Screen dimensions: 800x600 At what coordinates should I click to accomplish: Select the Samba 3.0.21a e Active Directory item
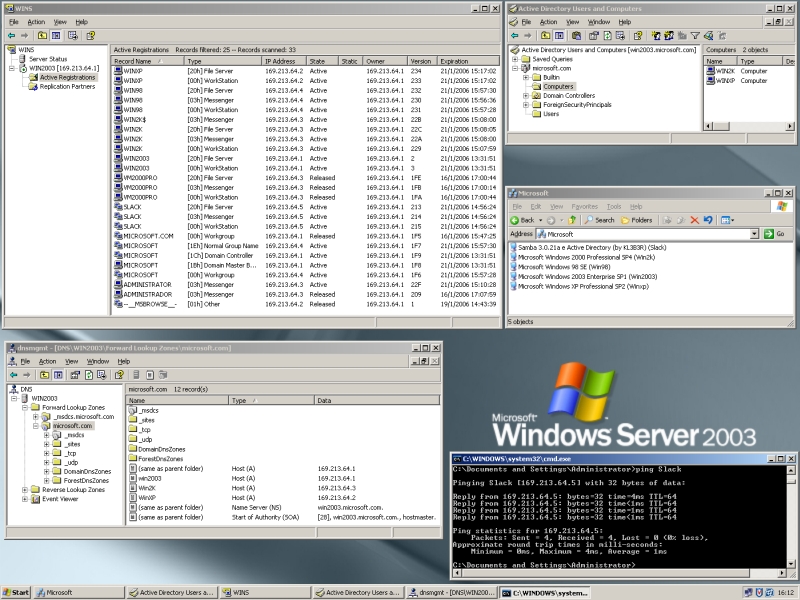[x=592, y=247]
